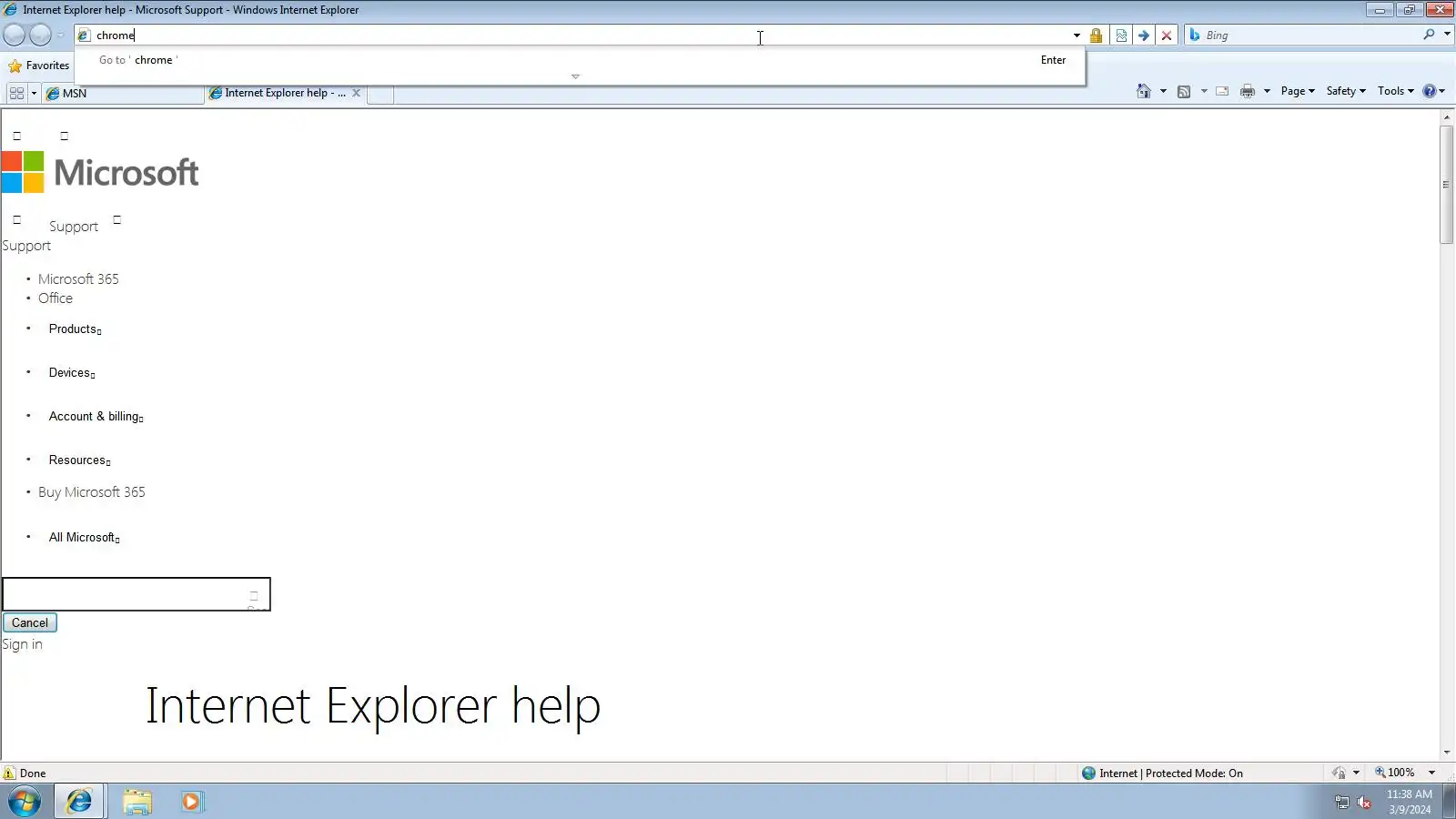The height and width of the screenshot is (819, 1456).
Task: Click the page icon in address bar
Action: click(85, 35)
